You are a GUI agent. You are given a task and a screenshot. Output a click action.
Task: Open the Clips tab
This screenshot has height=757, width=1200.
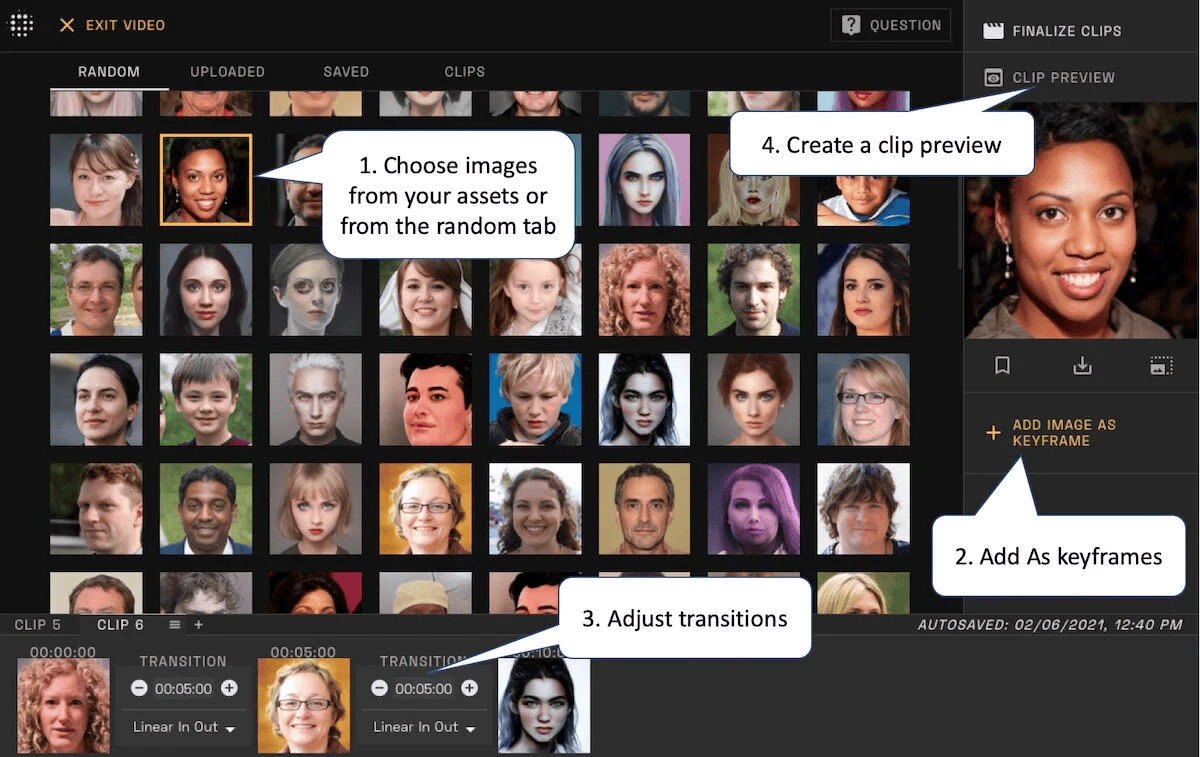(x=464, y=71)
